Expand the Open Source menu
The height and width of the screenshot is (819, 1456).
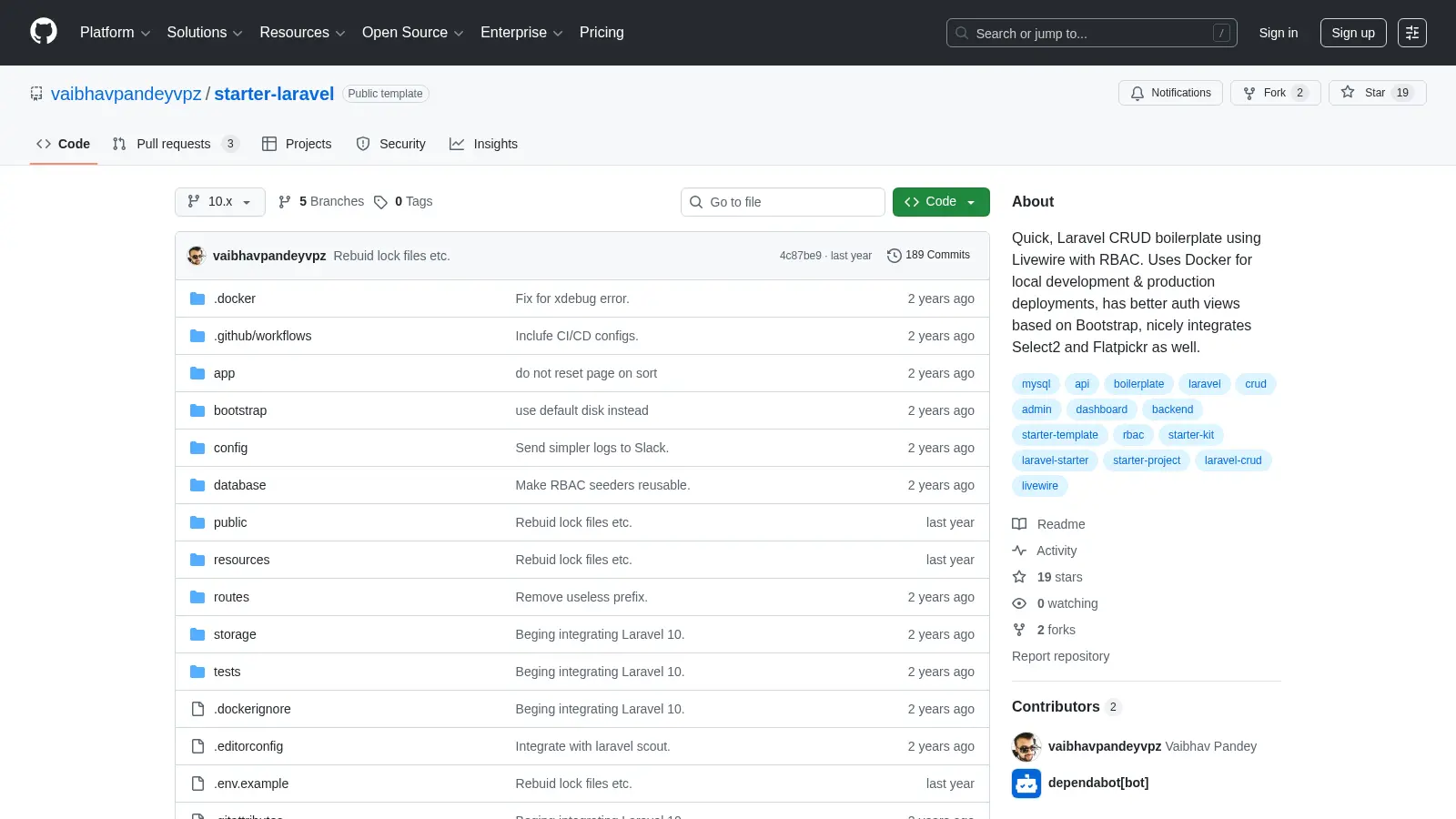click(x=413, y=33)
